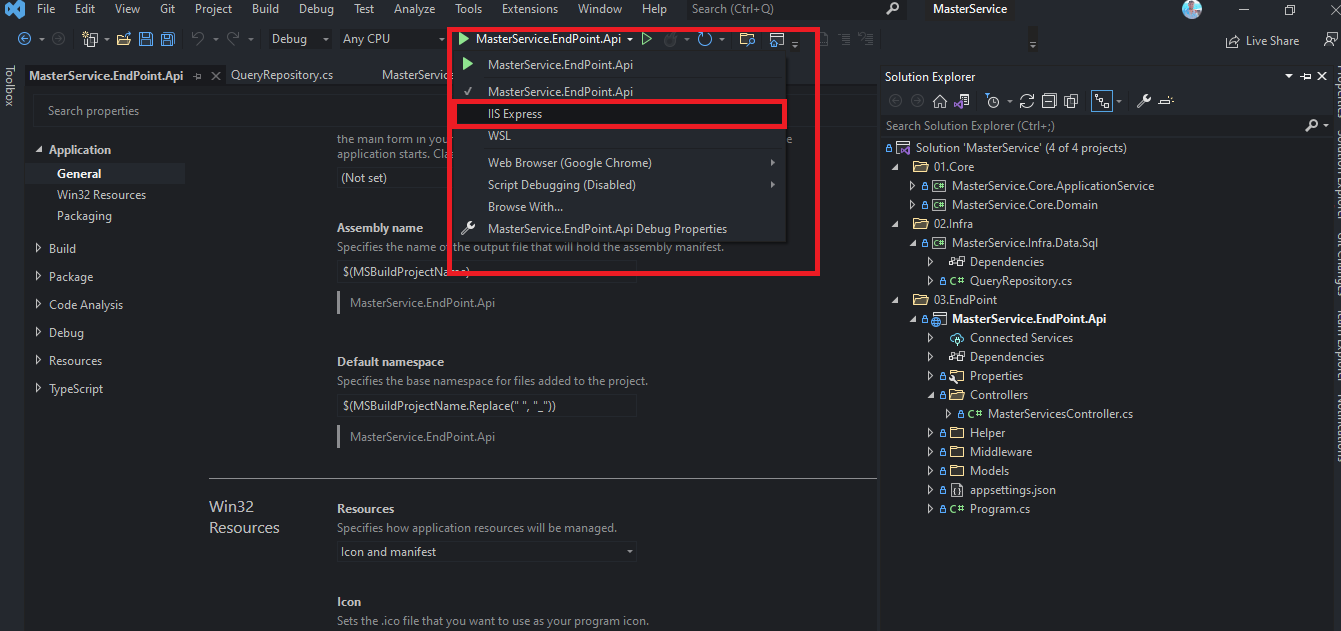Select Connected Services in Solution Explorer

click(1021, 338)
